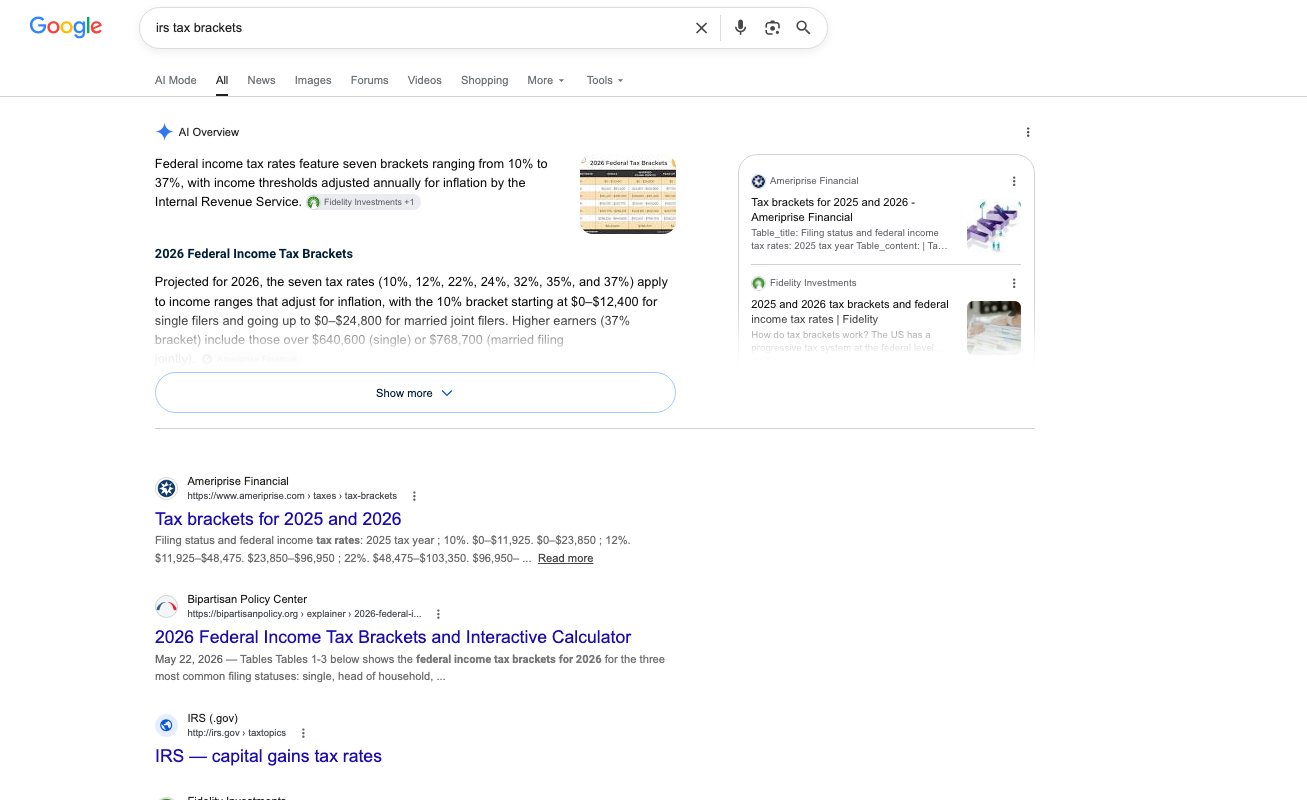Click Bipartisan Policy Center favicon

tap(166, 606)
